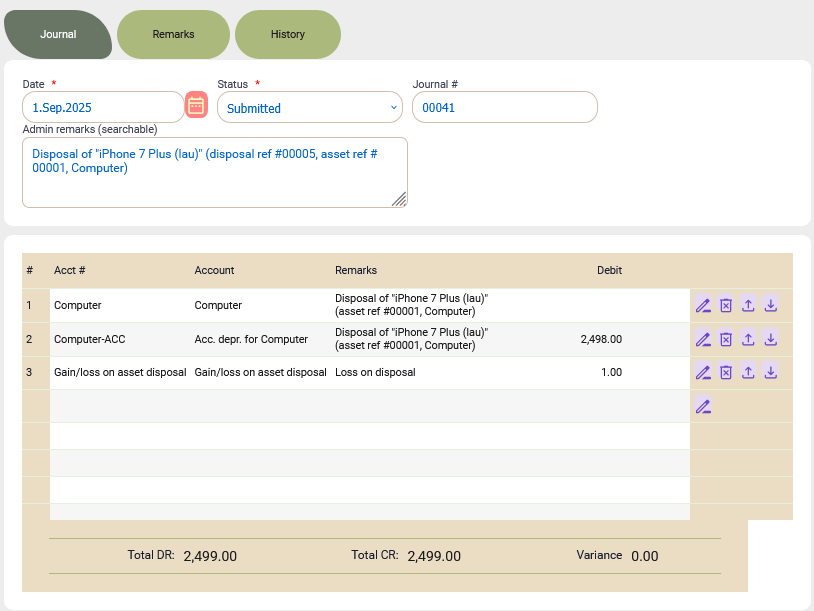Edit the Gain/loss on asset disposal line
This screenshot has width=814, height=611.
pos(703,372)
